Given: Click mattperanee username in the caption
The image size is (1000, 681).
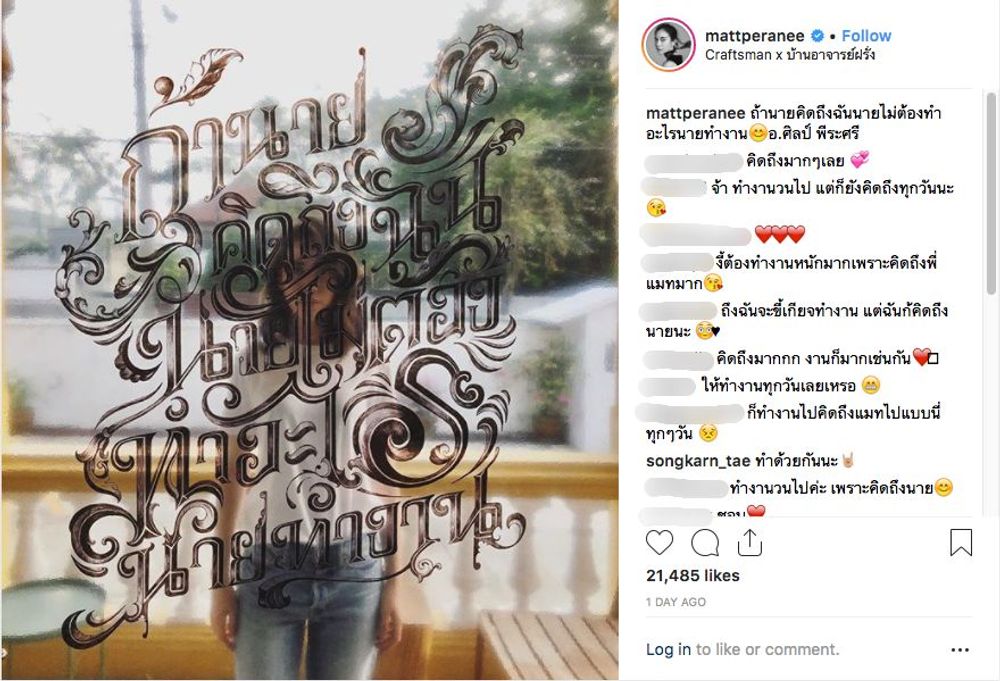Looking at the screenshot, I should [695, 114].
